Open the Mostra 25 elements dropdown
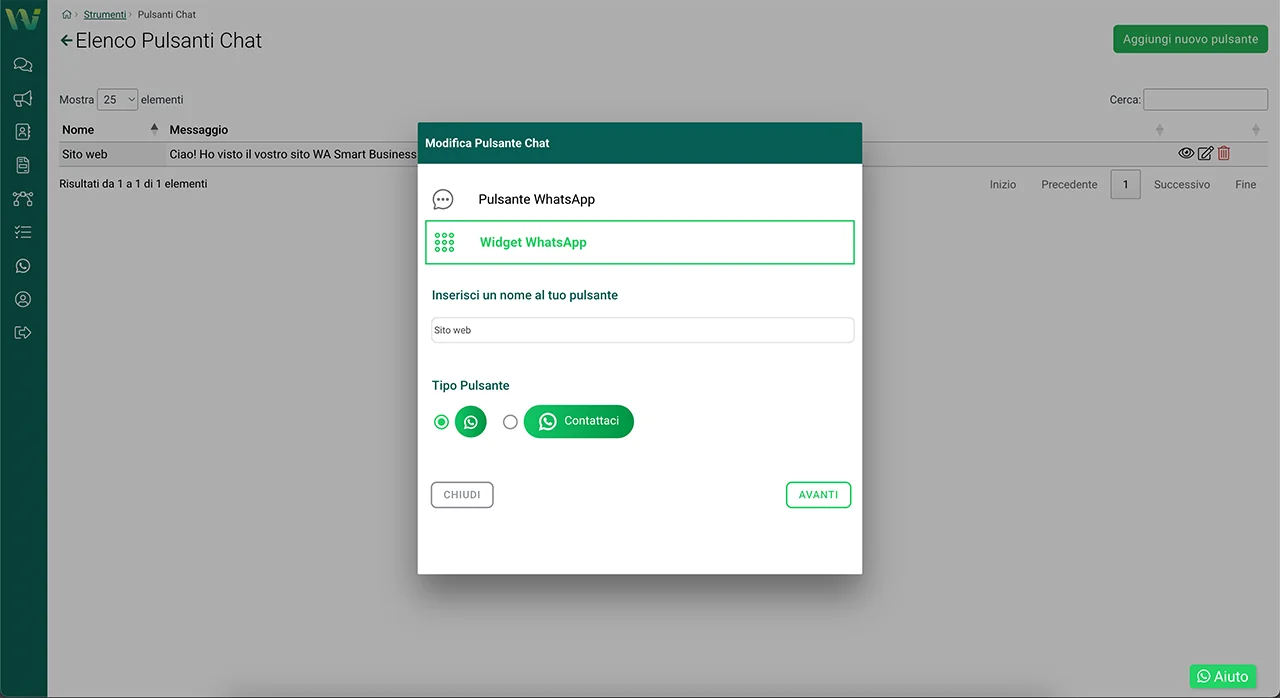Viewport: 1280px width, 698px height. [x=117, y=99]
